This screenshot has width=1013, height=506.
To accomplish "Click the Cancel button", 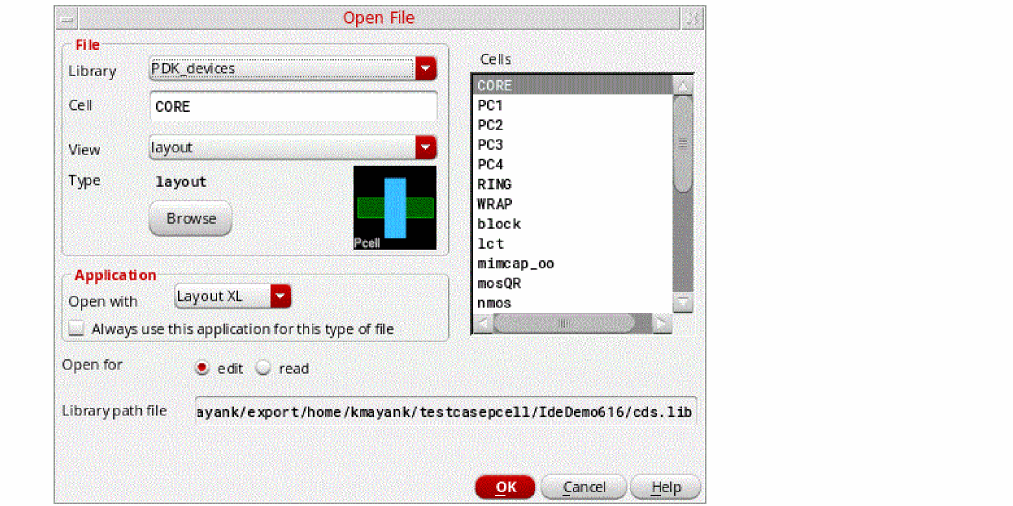I will [584, 487].
